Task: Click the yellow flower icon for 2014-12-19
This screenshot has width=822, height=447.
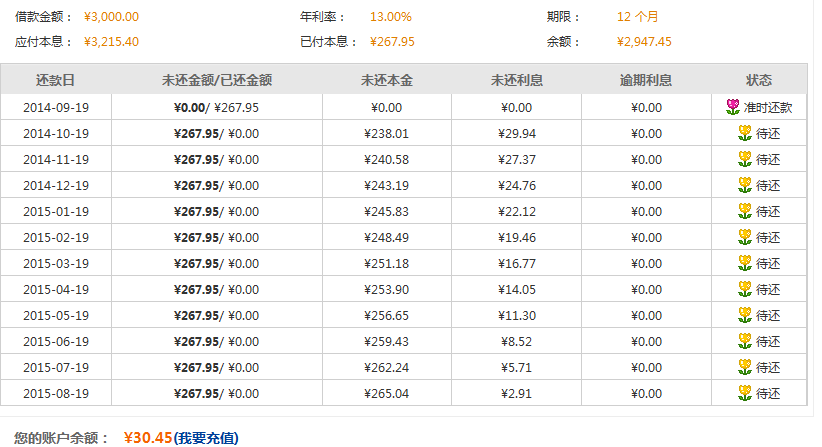Action: click(744, 185)
